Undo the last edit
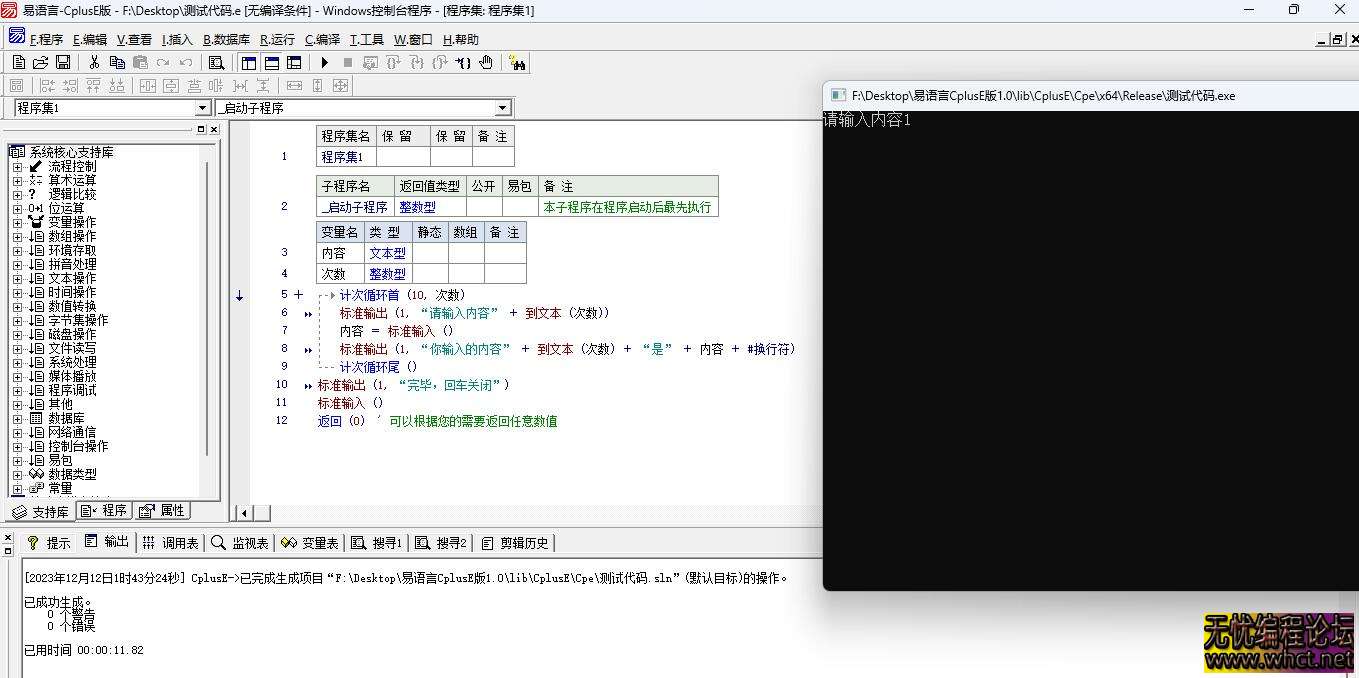 (x=185, y=61)
